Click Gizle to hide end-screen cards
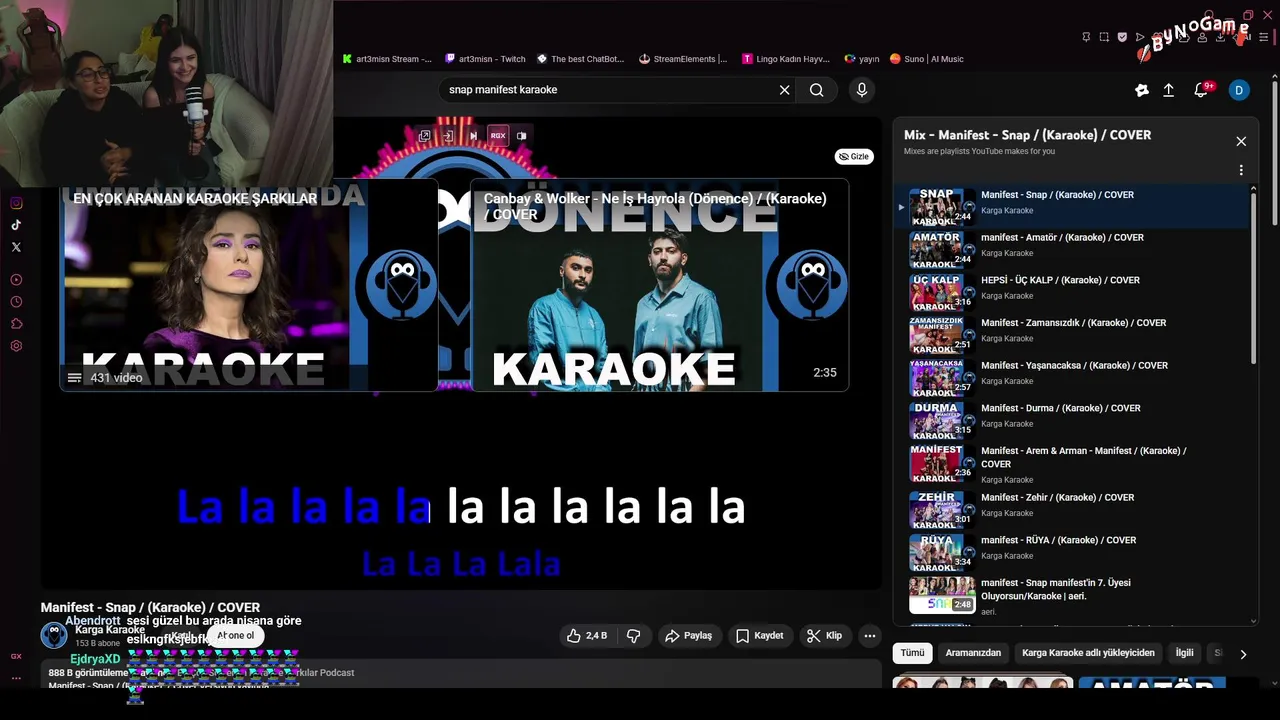Image resolution: width=1280 pixels, height=720 pixels. (854, 157)
